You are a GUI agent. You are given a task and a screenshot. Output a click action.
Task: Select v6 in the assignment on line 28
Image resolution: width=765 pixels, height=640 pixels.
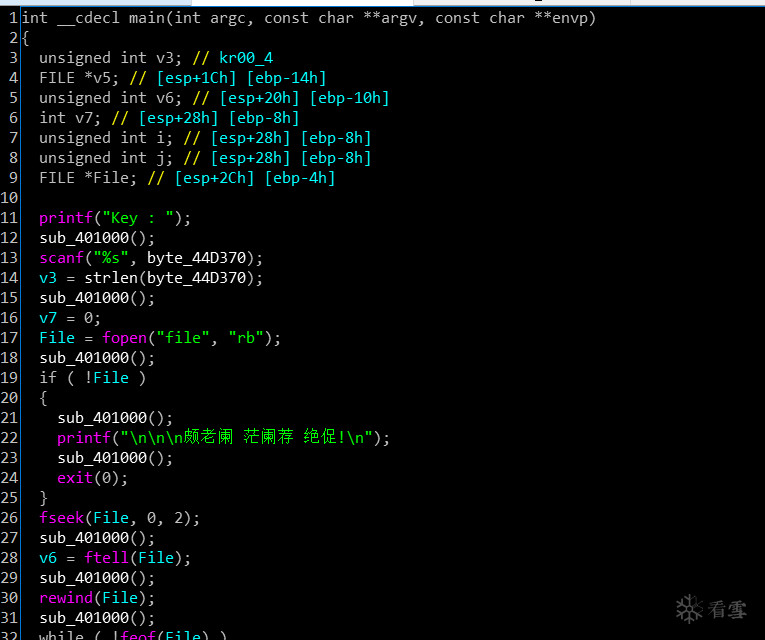[48, 558]
